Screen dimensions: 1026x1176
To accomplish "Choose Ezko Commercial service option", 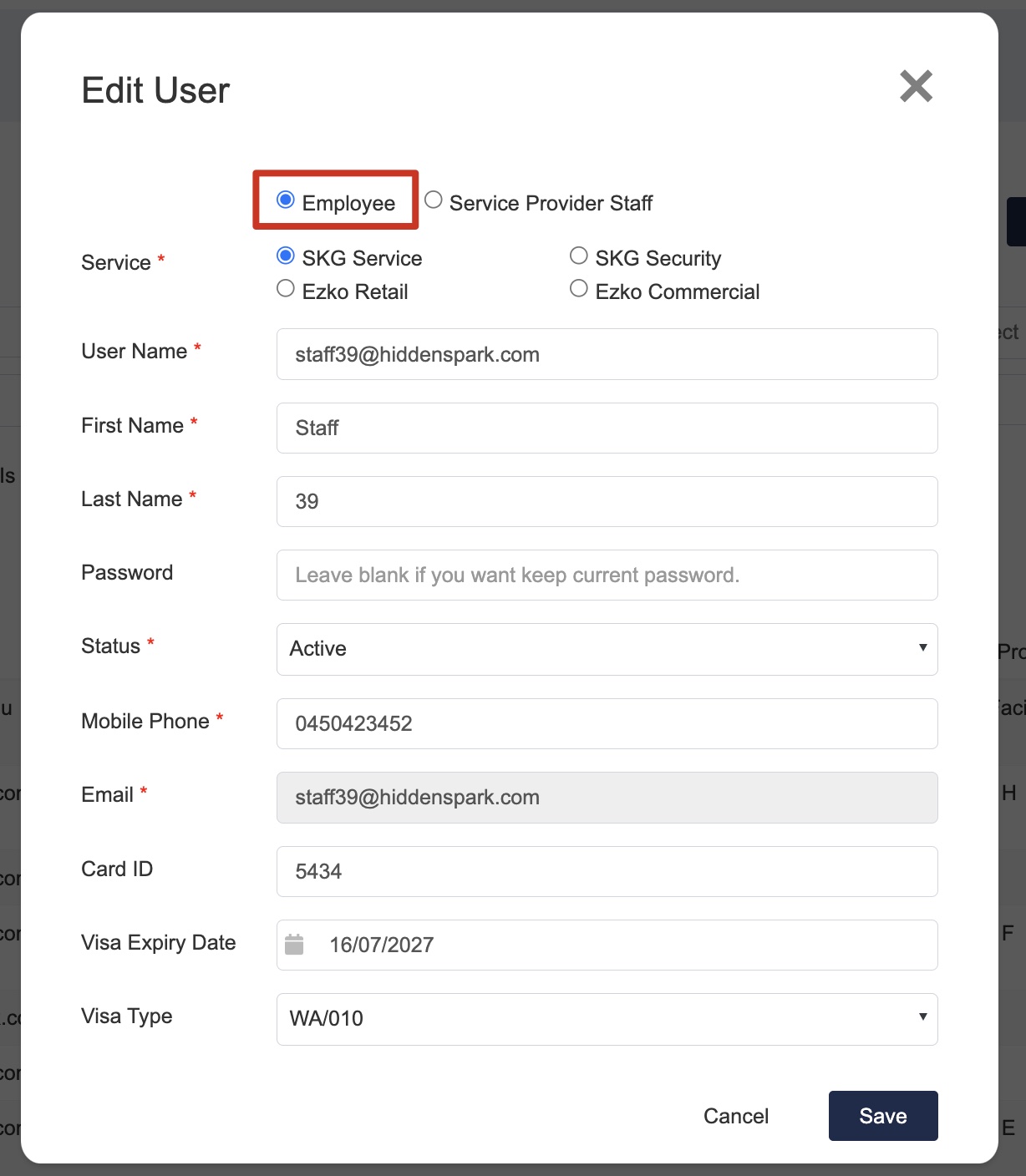I will click(578, 288).
